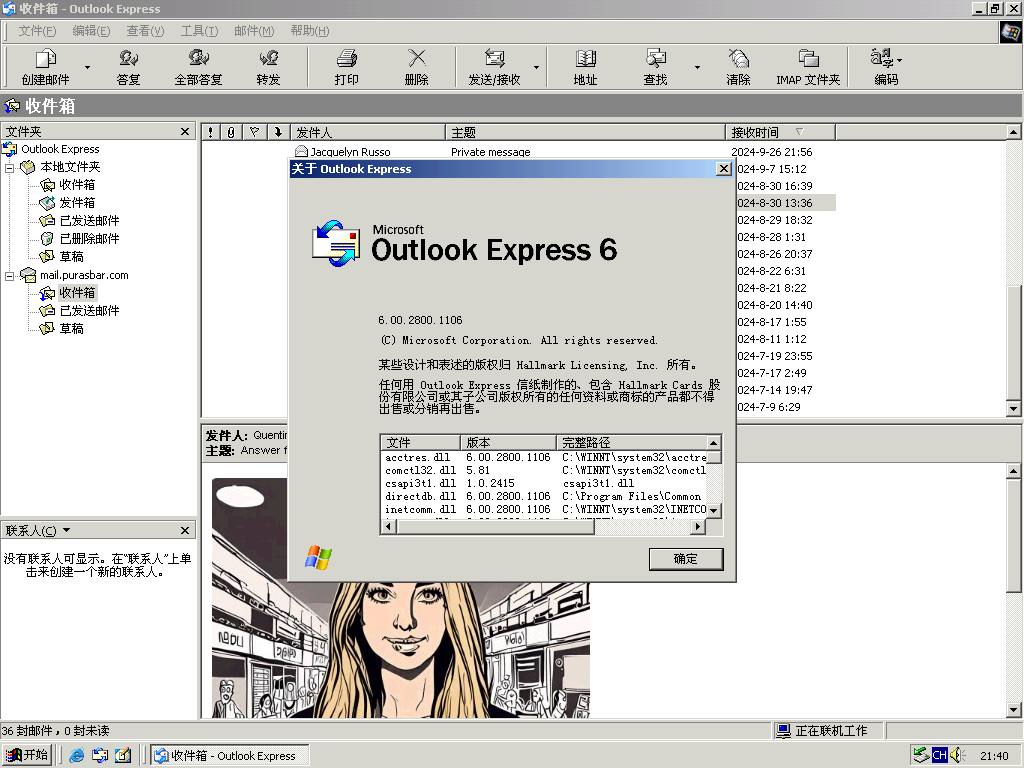Screen dimensions: 1024x768
Task: Open the 查找 dropdown arrow
Action: point(697,67)
